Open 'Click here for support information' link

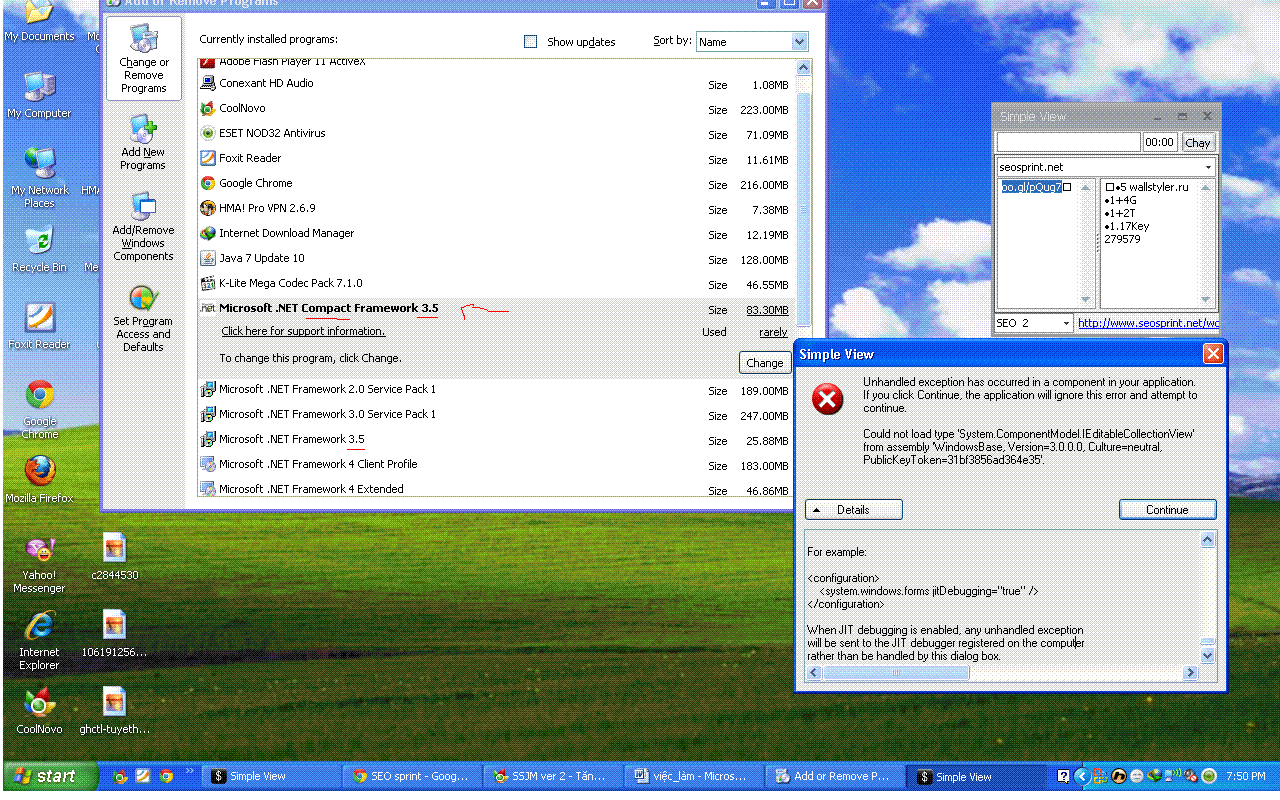tap(303, 332)
